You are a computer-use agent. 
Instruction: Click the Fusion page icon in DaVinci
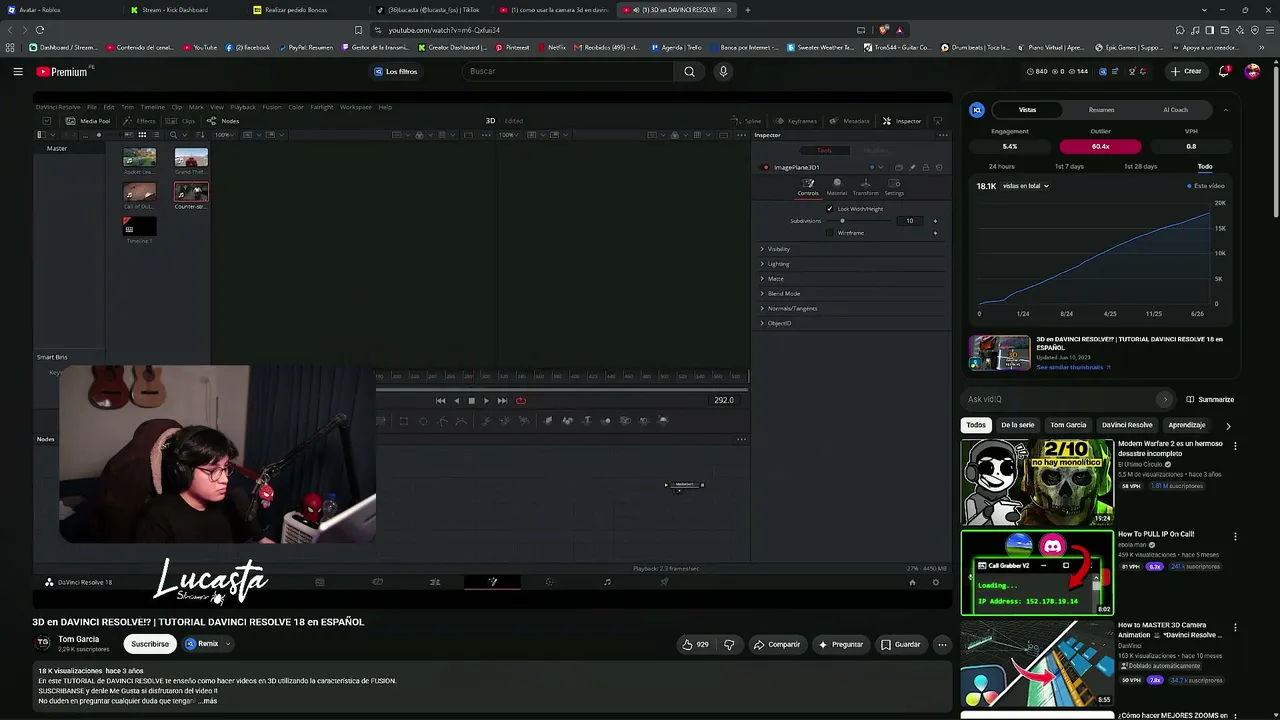[492, 582]
